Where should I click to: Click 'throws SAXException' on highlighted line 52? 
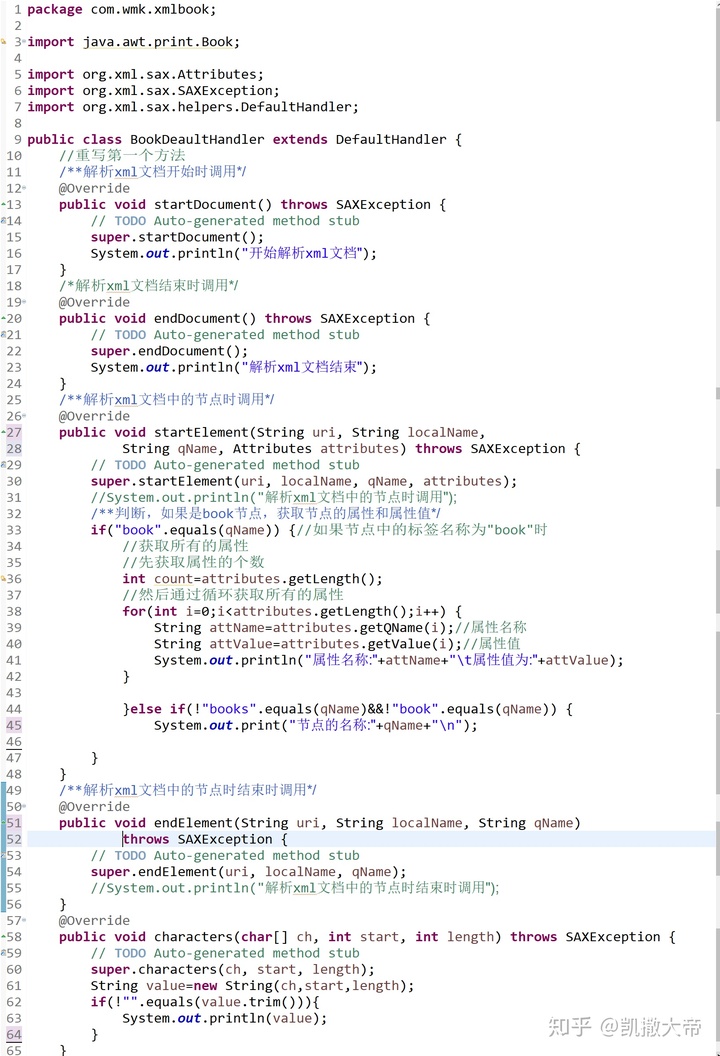[x=197, y=839]
